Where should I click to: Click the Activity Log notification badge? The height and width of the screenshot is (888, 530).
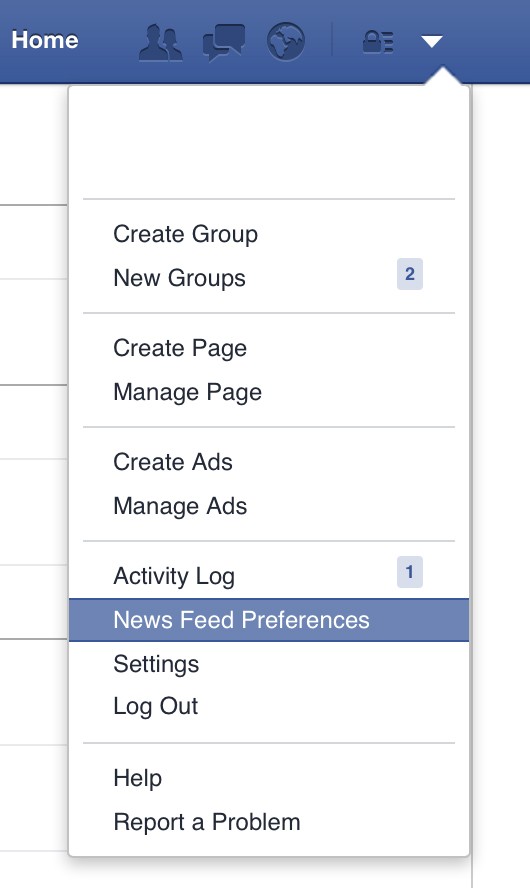[x=410, y=572]
